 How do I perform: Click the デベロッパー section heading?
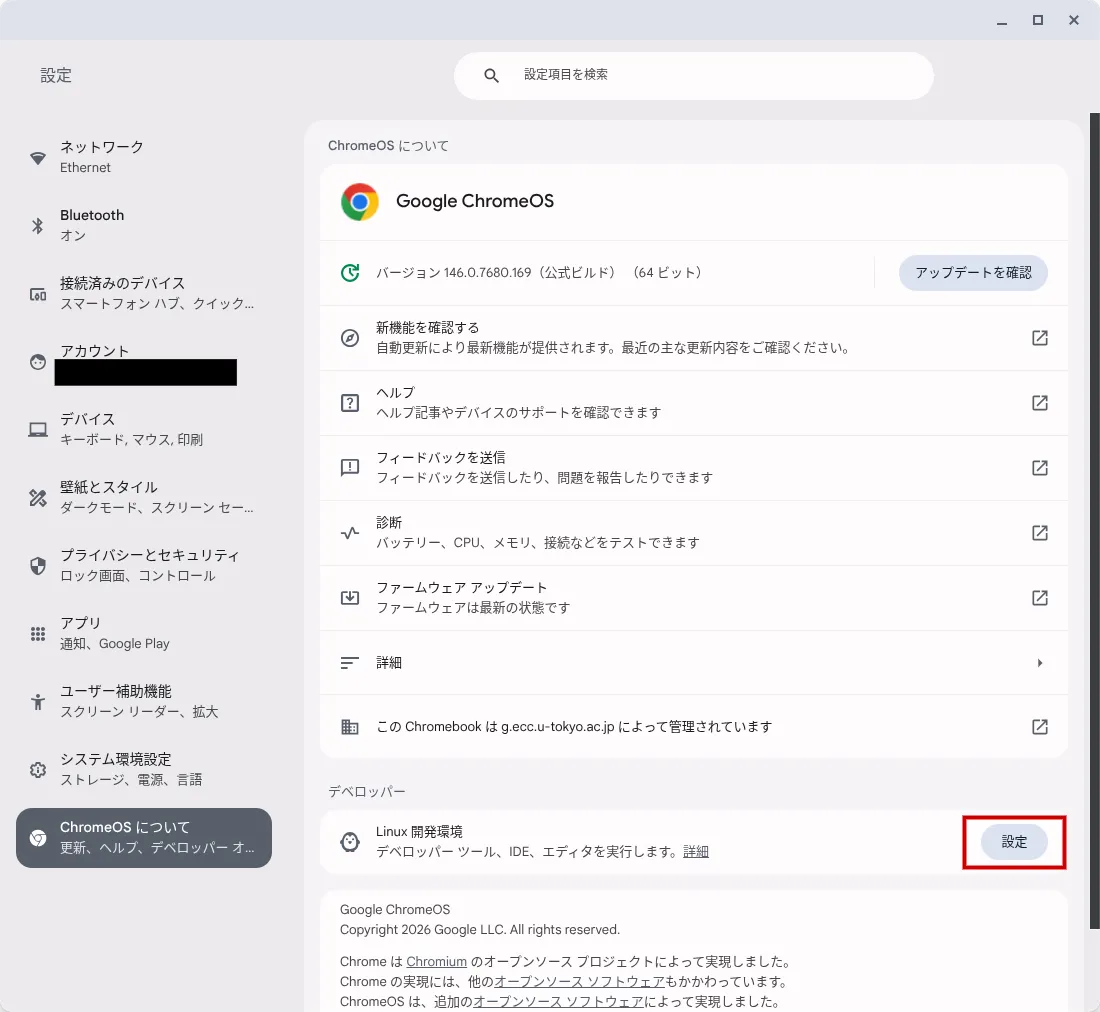[x=367, y=791]
